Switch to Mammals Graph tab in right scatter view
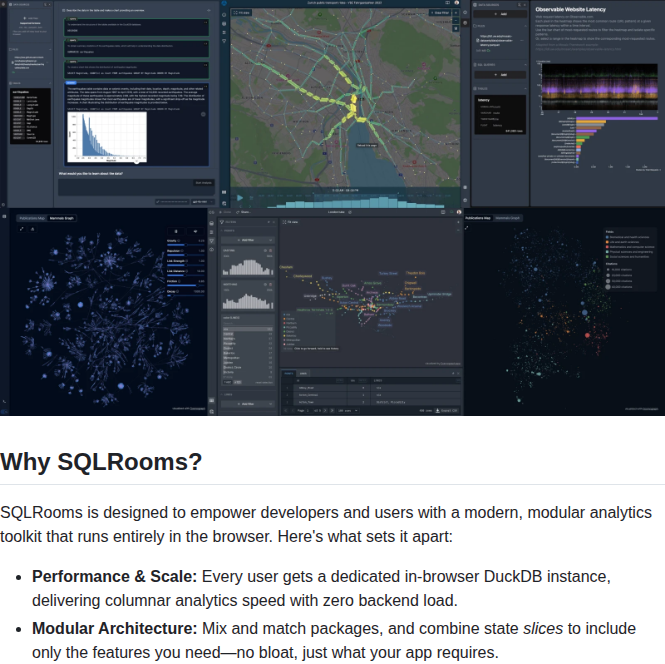 (x=507, y=218)
